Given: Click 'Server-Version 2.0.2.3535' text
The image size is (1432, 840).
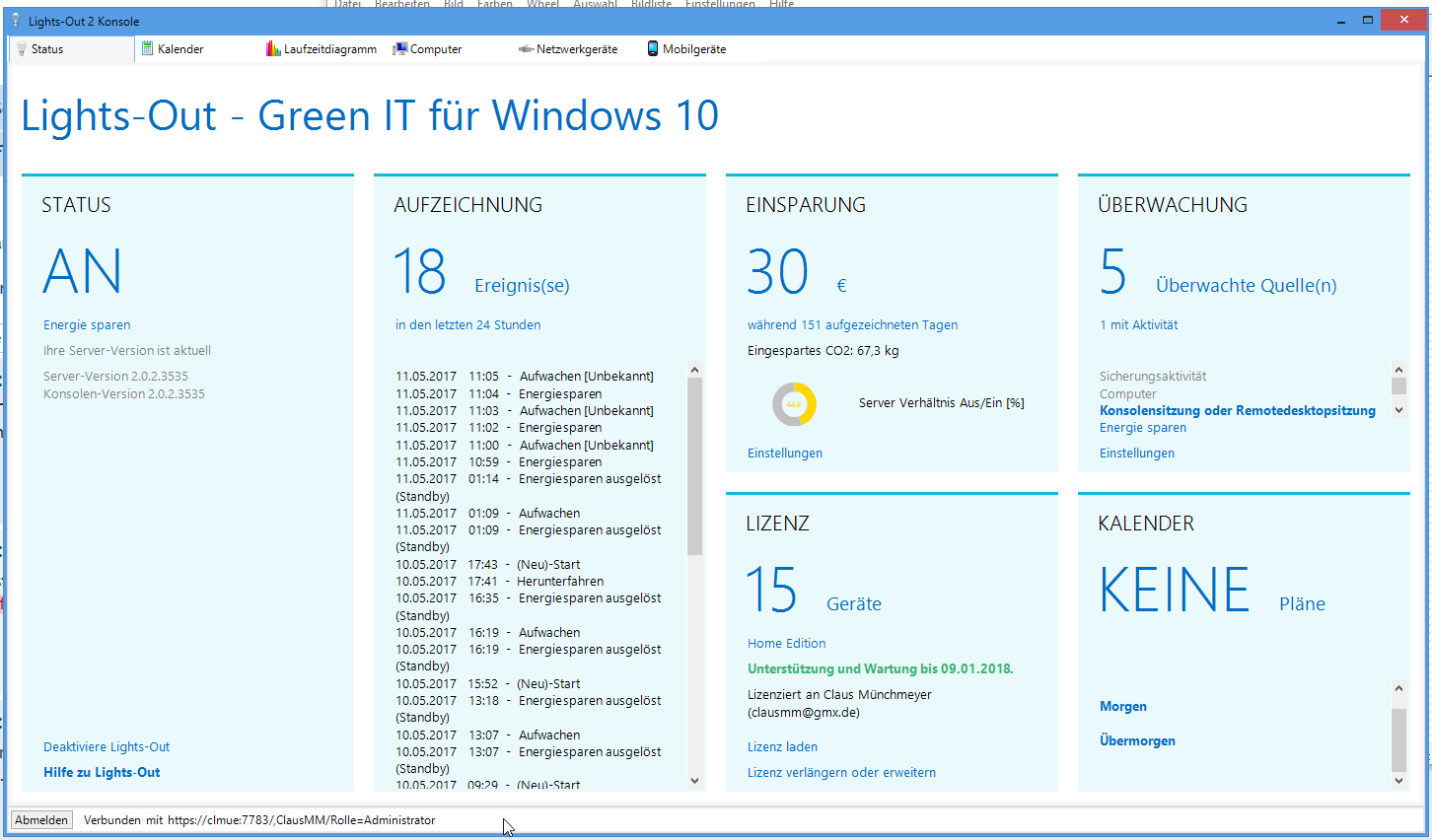Looking at the screenshot, I should 115,377.
